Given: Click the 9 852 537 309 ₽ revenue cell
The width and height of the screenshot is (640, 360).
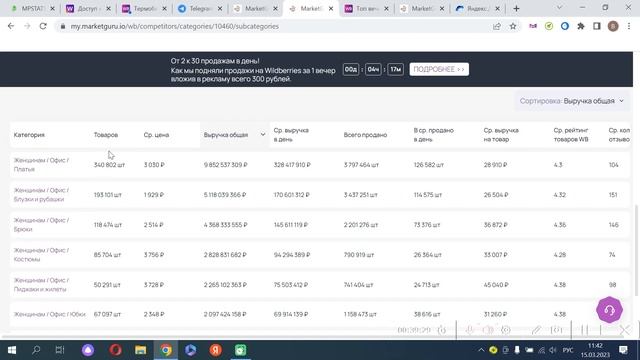Looking at the screenshot, I should (225, 165).
